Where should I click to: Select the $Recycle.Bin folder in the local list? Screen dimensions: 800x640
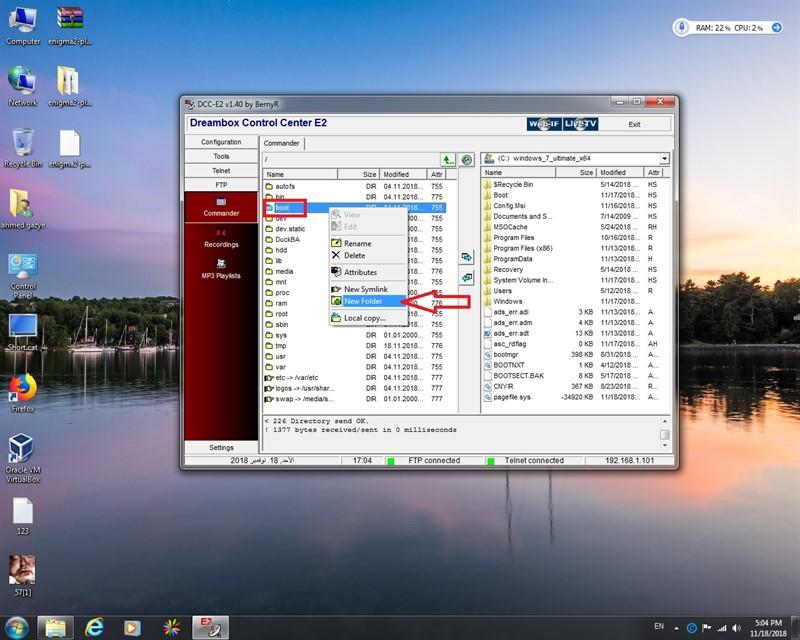tap(574, 184)
